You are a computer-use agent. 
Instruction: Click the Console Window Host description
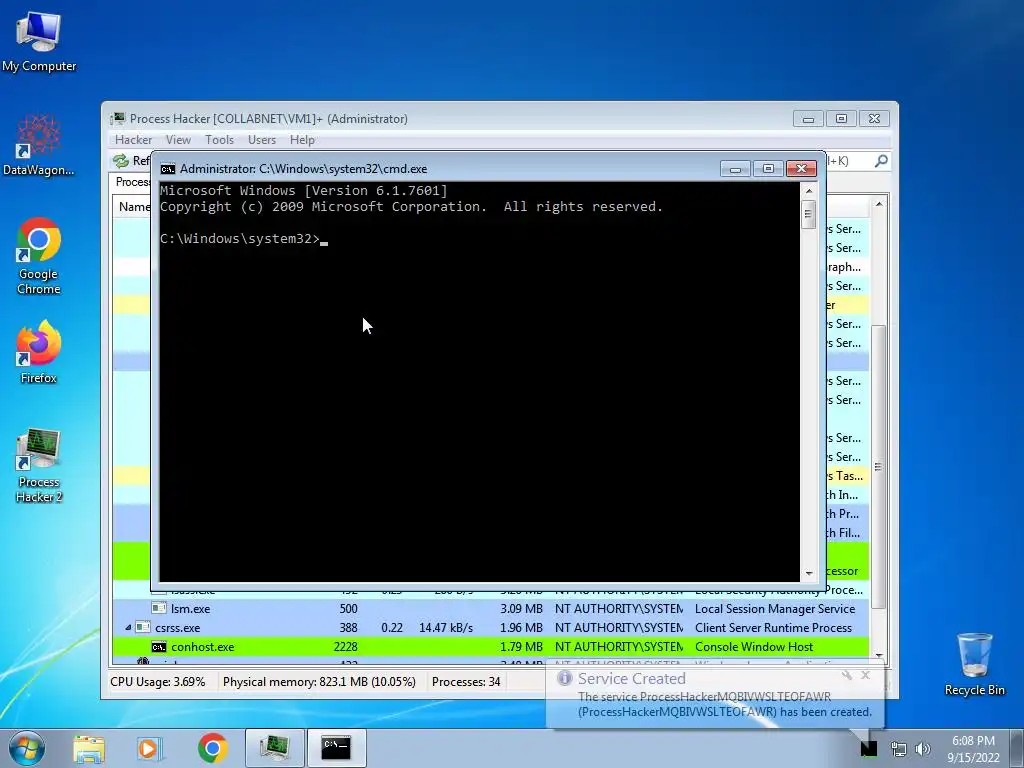[x=754, y=647]
